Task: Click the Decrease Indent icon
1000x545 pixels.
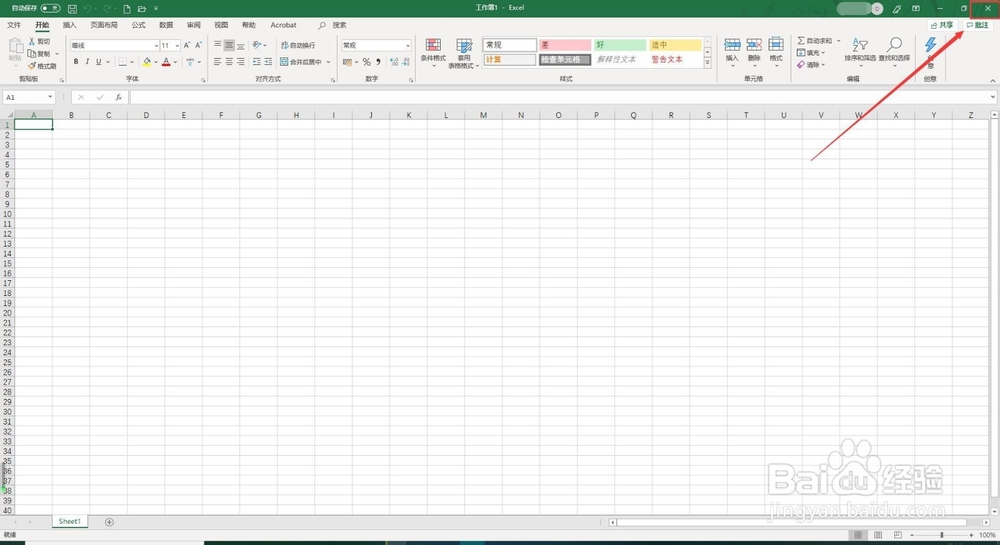Action: (256, 62)
